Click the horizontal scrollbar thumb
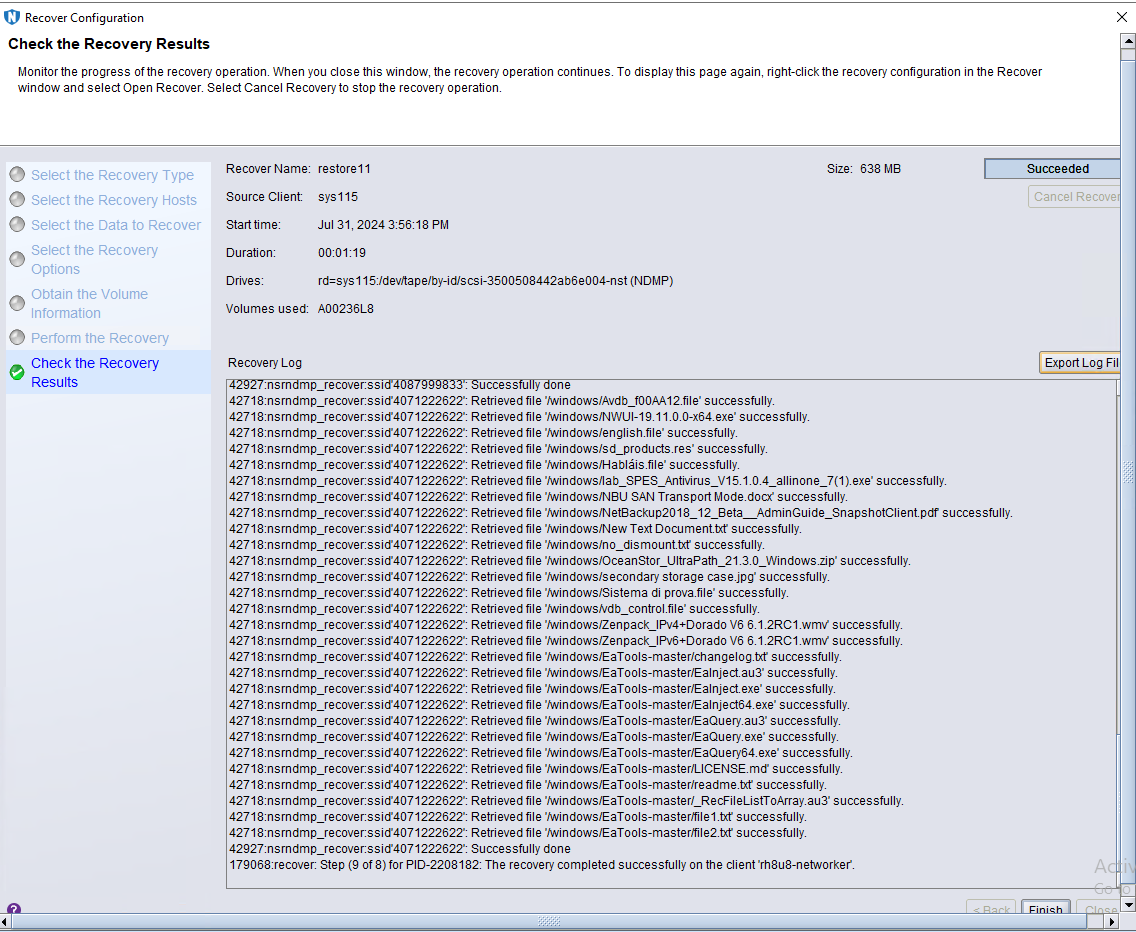This screenshot has width=1136, height=932. [549, 921]
